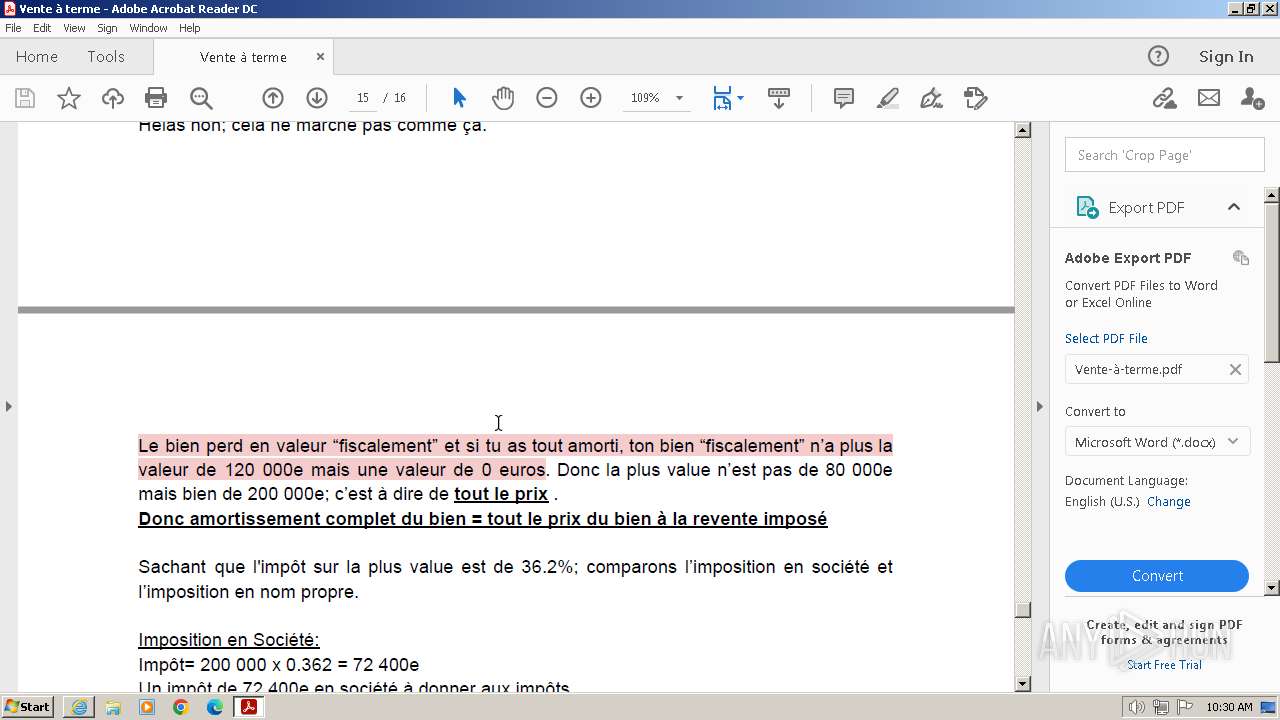The height and width of the screenshot is (720, 1280).
Task: Click the Select PDF File link
Action: click(1106, 338)
